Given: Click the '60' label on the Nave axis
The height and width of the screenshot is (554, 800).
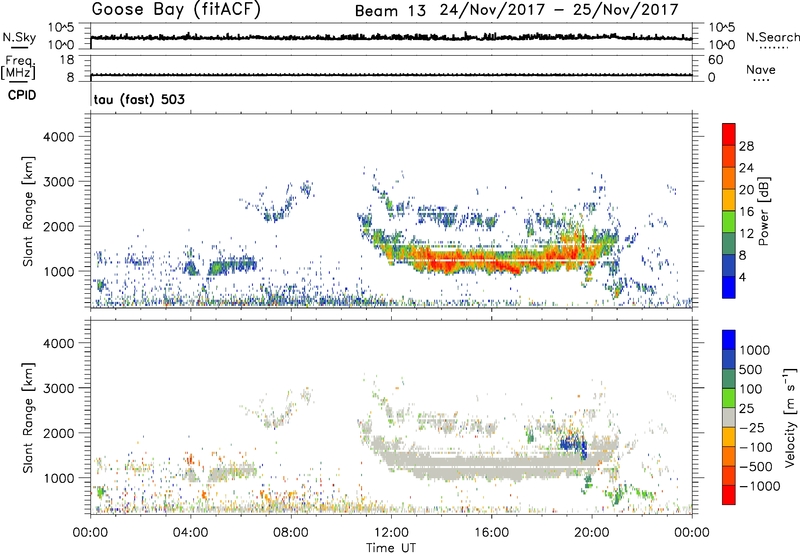Looking at the screenshot, I should click(x=715, y=60).
